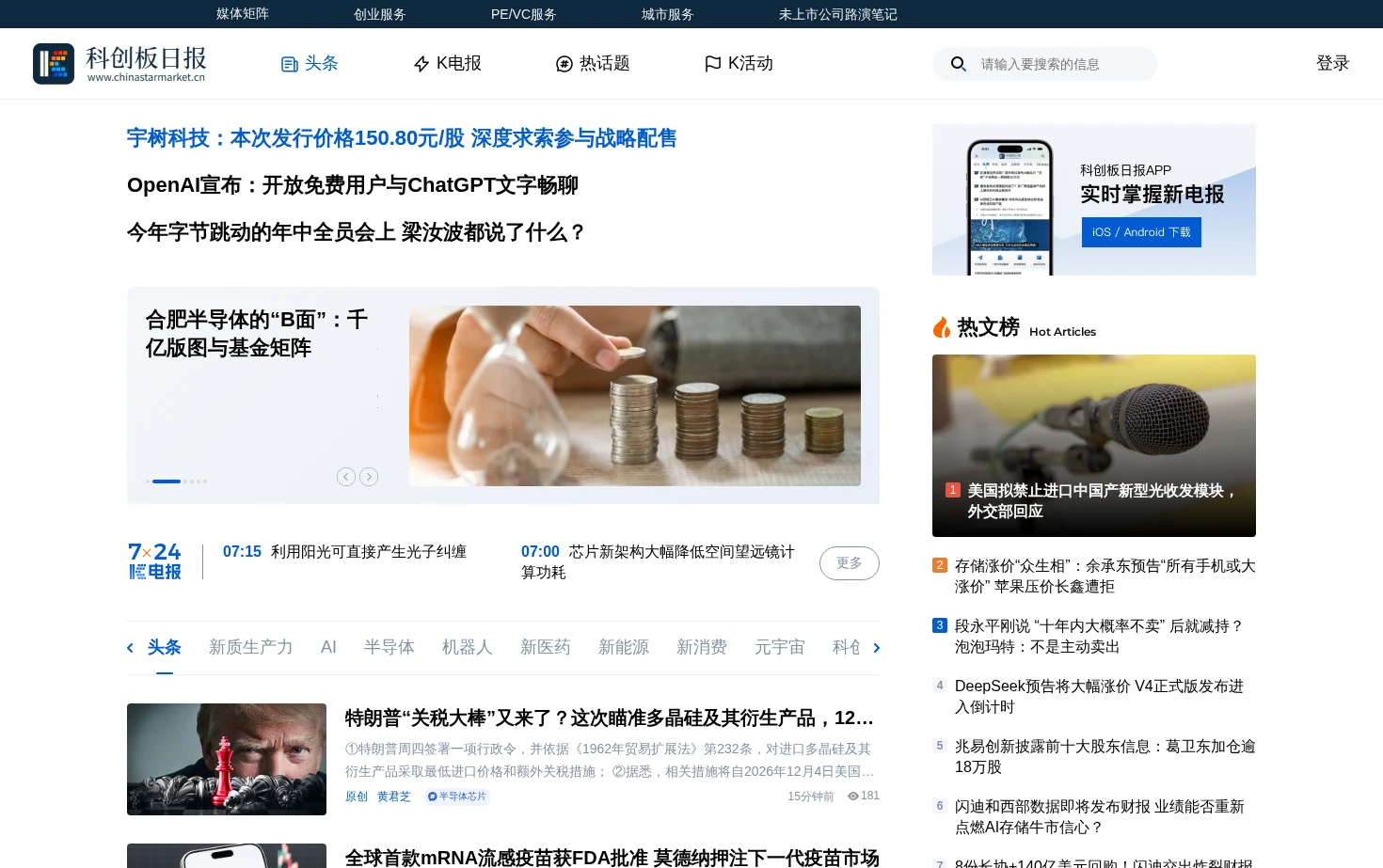Open 媒体矩阵 in the top bar
The width and height of the screenshot is (1383, 868).
(243, 14)
